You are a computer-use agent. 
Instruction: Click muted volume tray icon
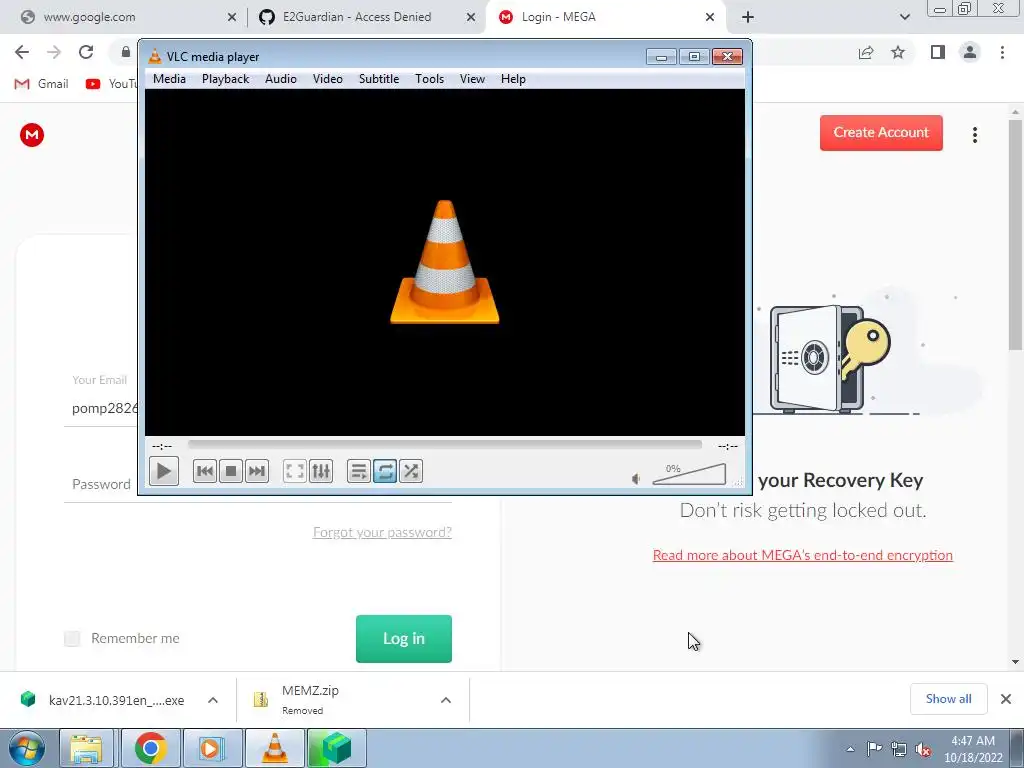point(923,749)
